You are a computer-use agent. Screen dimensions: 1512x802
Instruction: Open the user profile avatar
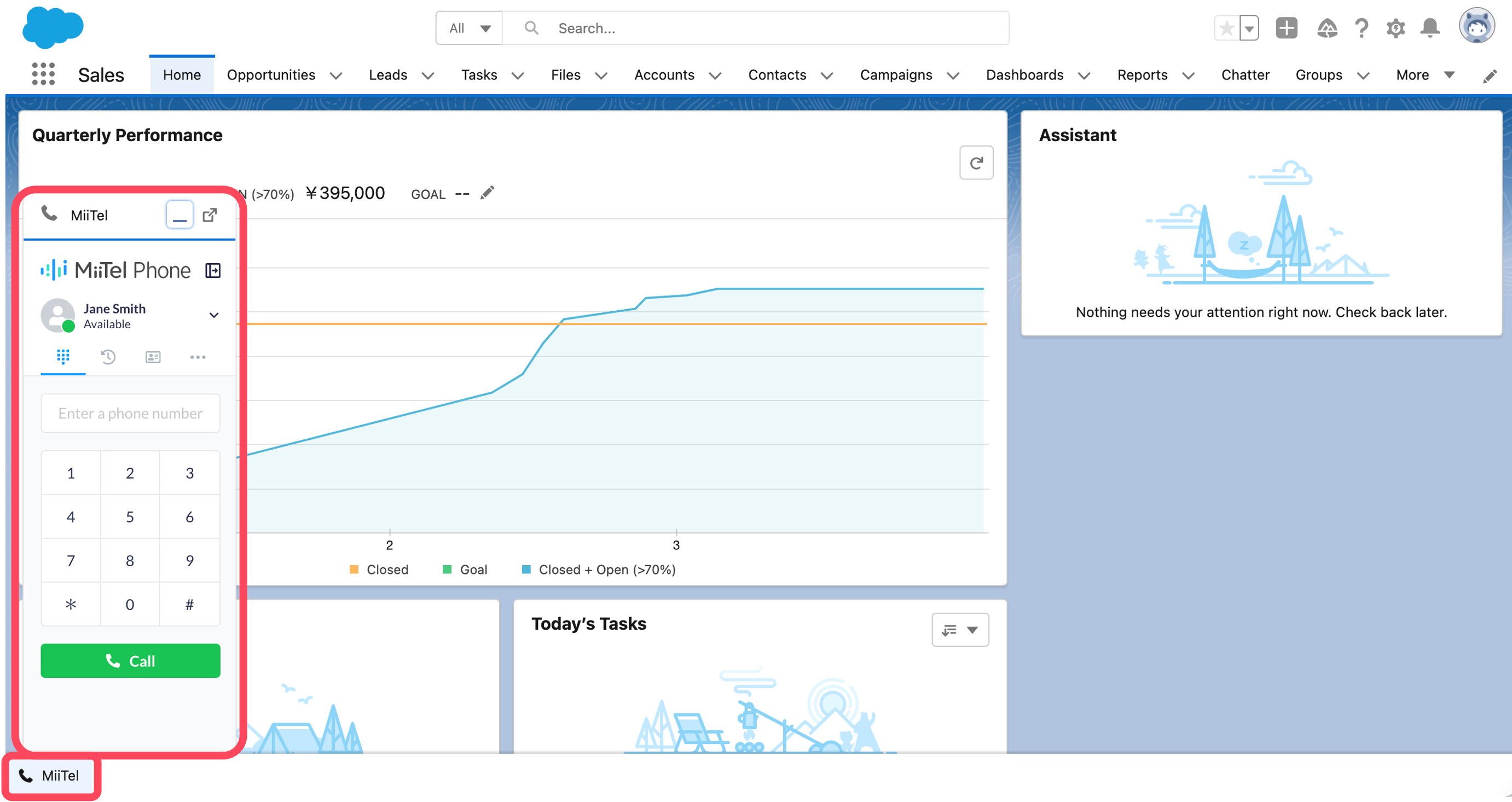pos(1477,26)
